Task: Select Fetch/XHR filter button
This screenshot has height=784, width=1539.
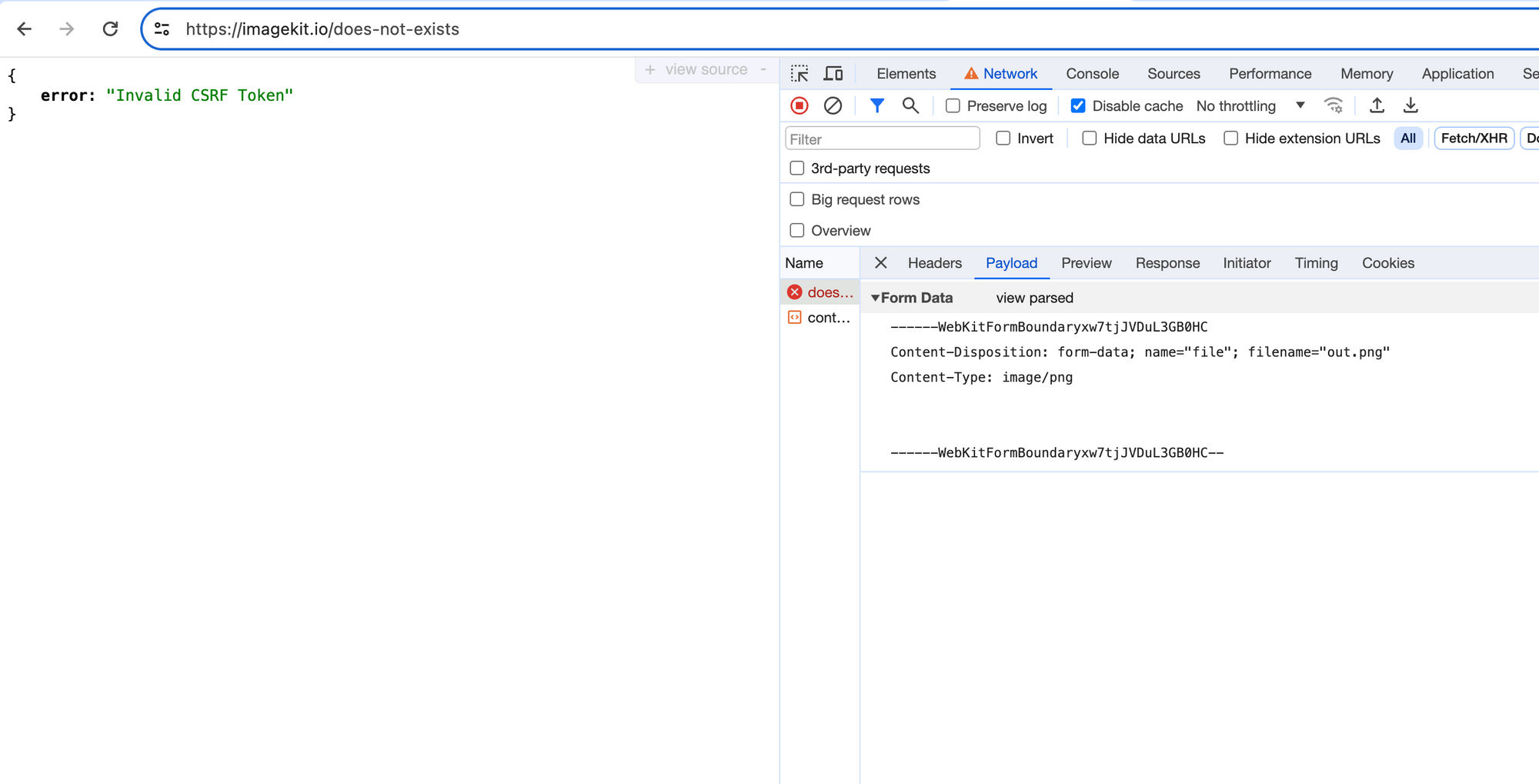Action: pos(1474,138)
